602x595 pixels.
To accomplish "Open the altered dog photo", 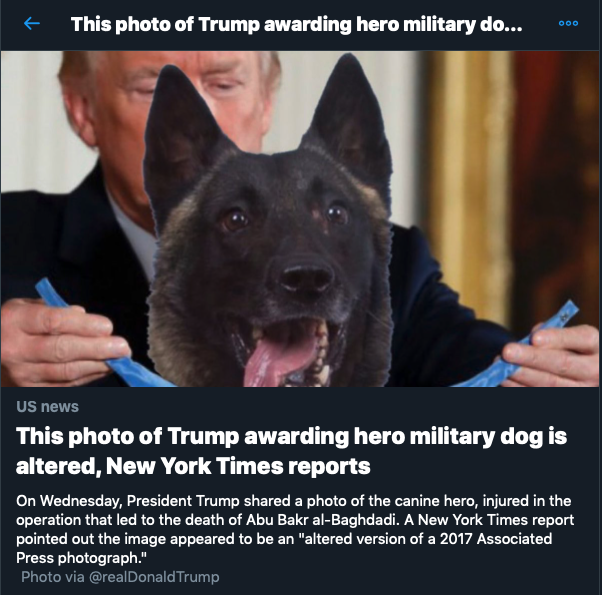I will pyautogui.click(x=300, y=219).
